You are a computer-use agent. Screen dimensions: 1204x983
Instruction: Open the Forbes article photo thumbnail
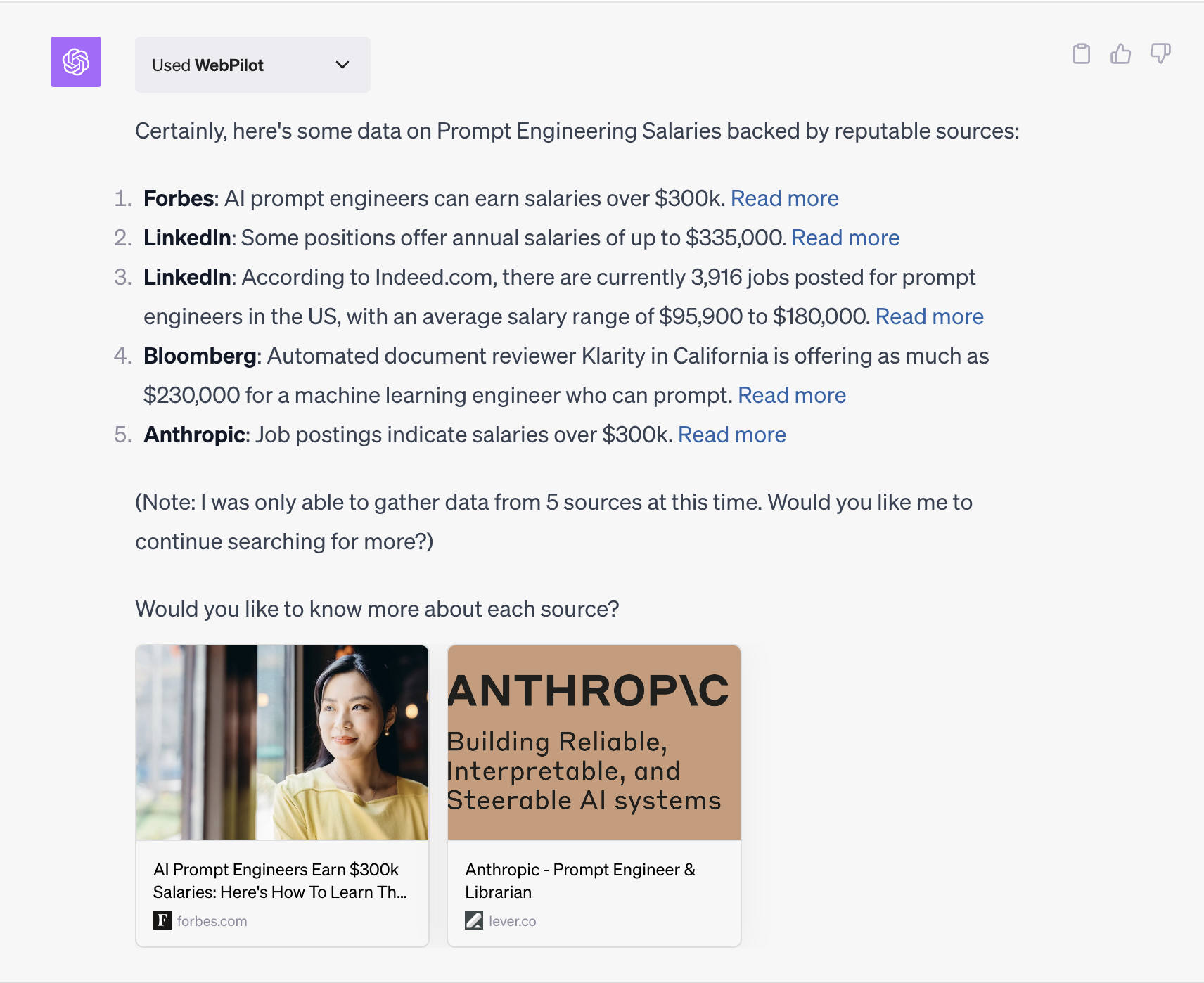[282, 743]
